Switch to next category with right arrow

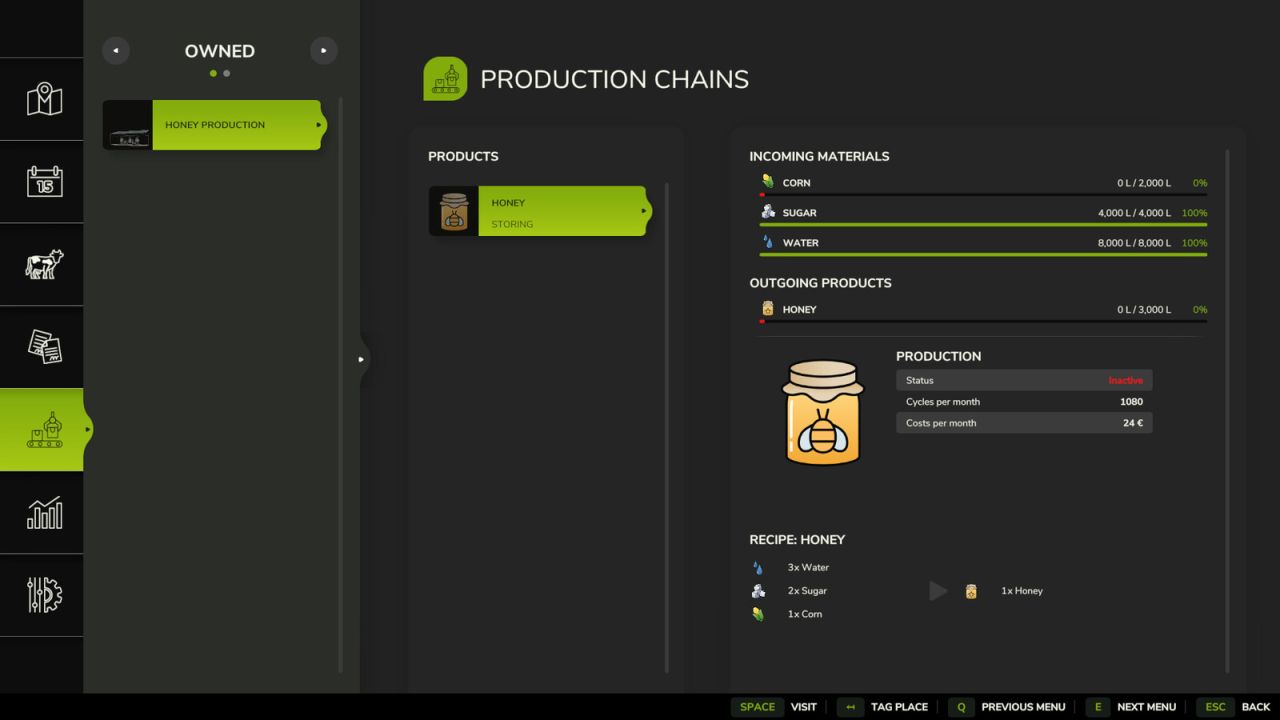pyautogui.click(x=323, y=51)
